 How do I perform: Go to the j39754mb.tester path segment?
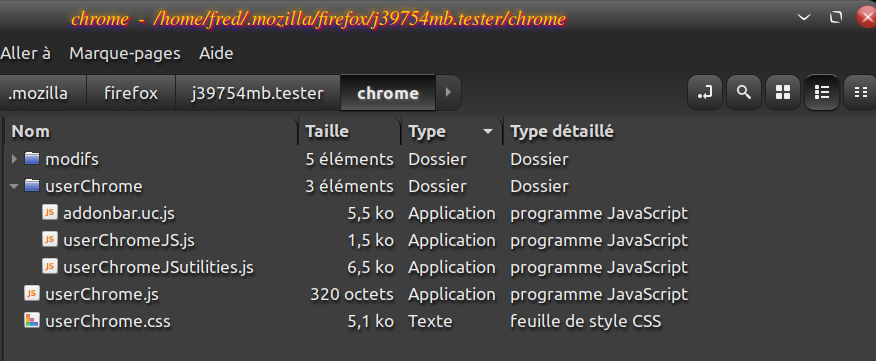(258, 93)
